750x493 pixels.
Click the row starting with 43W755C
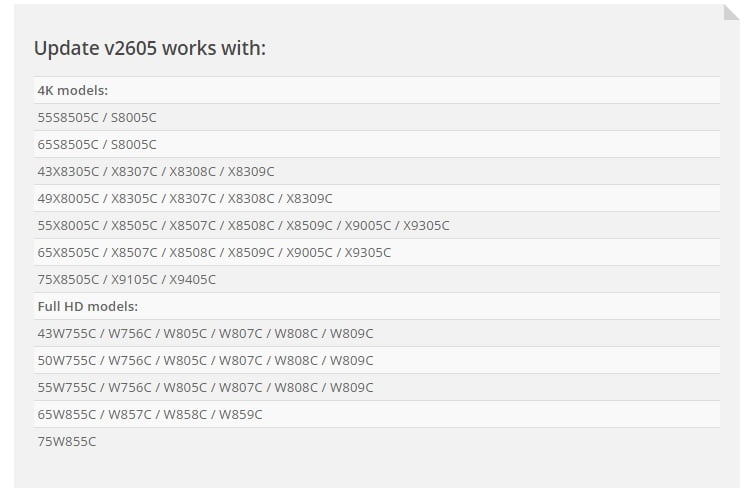pyautogui.click(x=205, y=333)
